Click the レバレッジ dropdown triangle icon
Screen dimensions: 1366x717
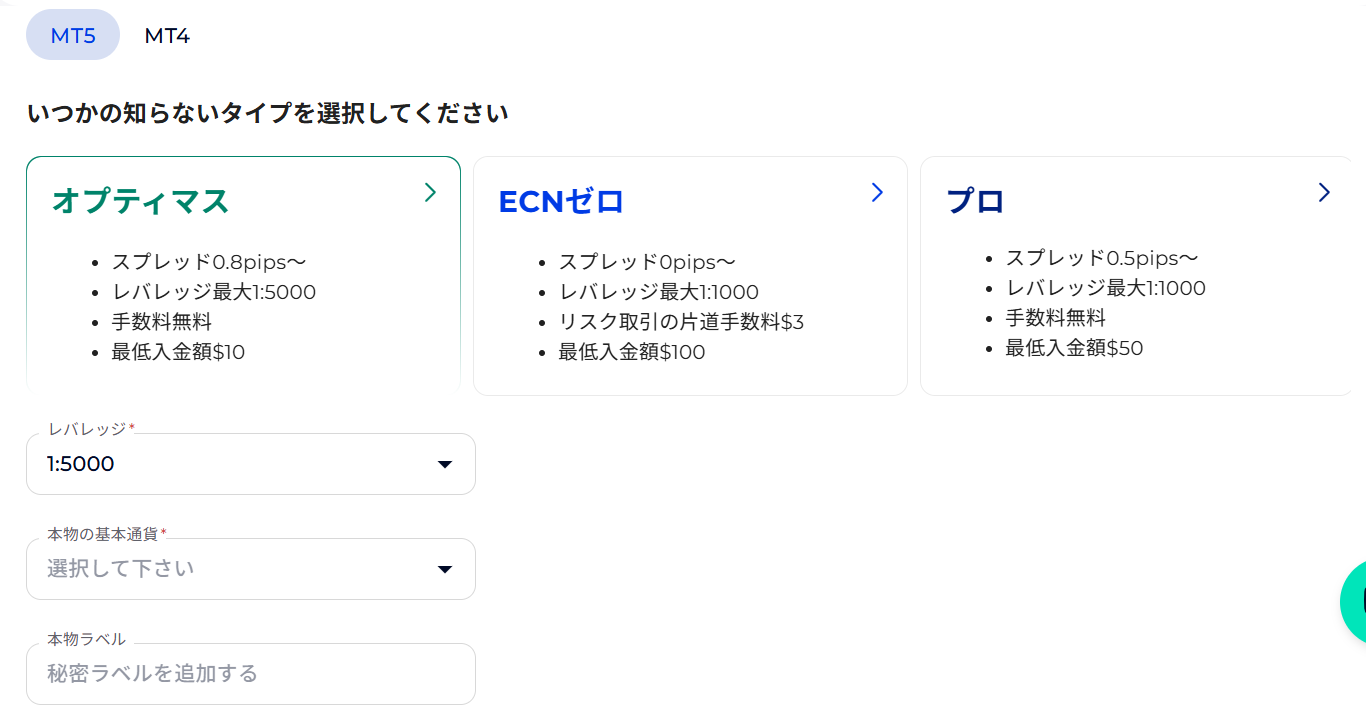[x=445, y=464]
